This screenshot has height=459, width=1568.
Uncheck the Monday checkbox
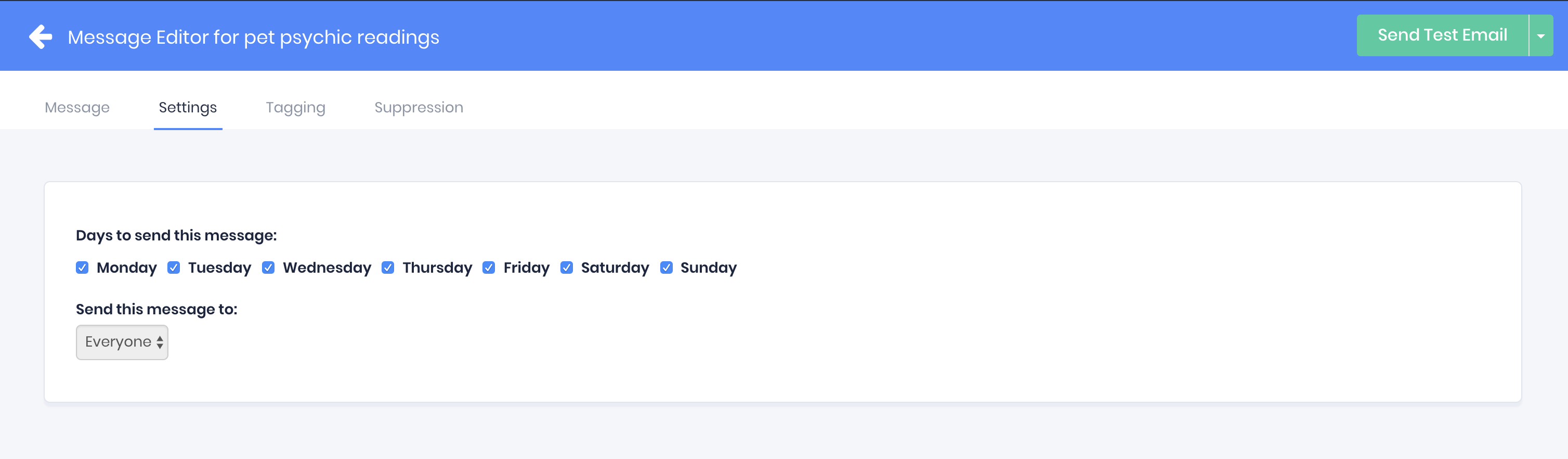click(x=82, y=267)
